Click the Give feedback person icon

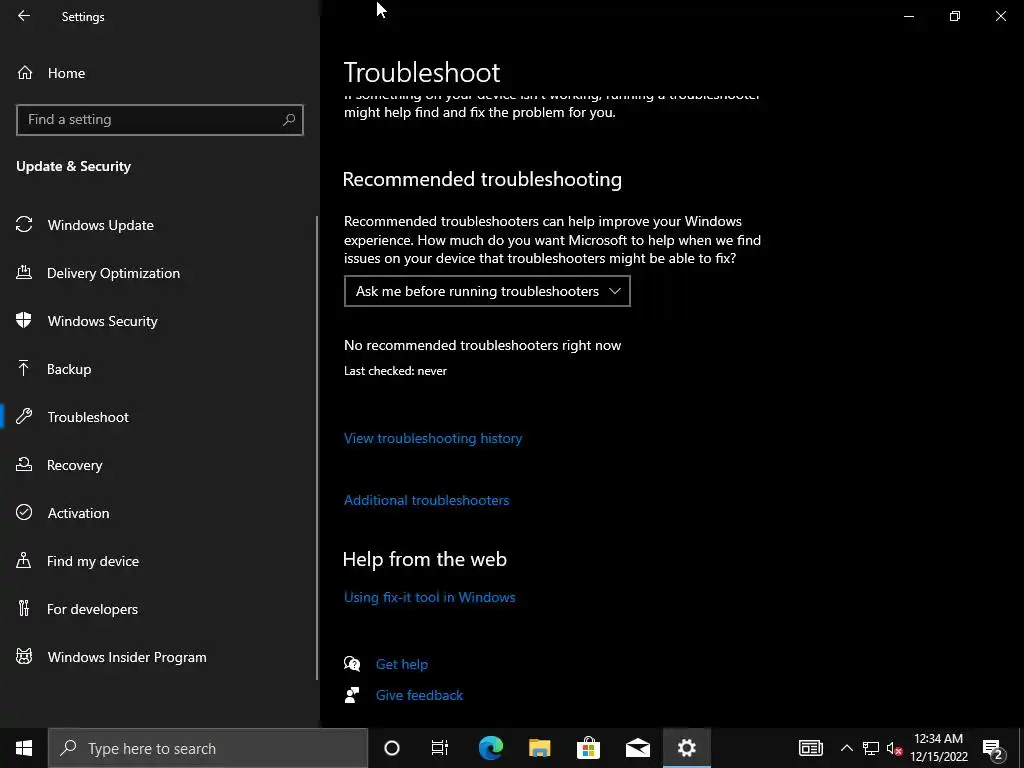coord(352,695)
